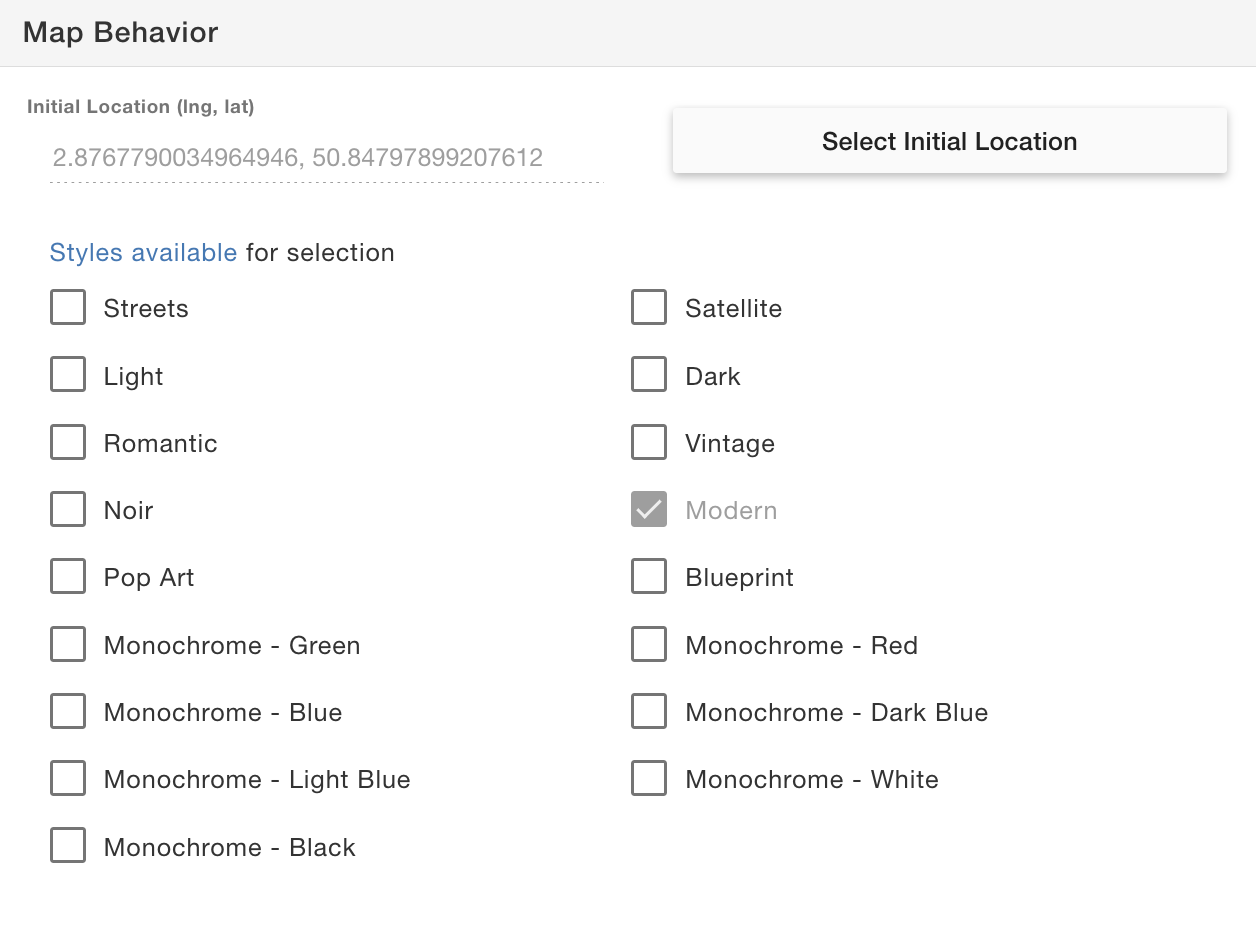Click the Select Initial Location button
Image resolution: width=1256 pixels, height=938 pixels.
(949, 141)
